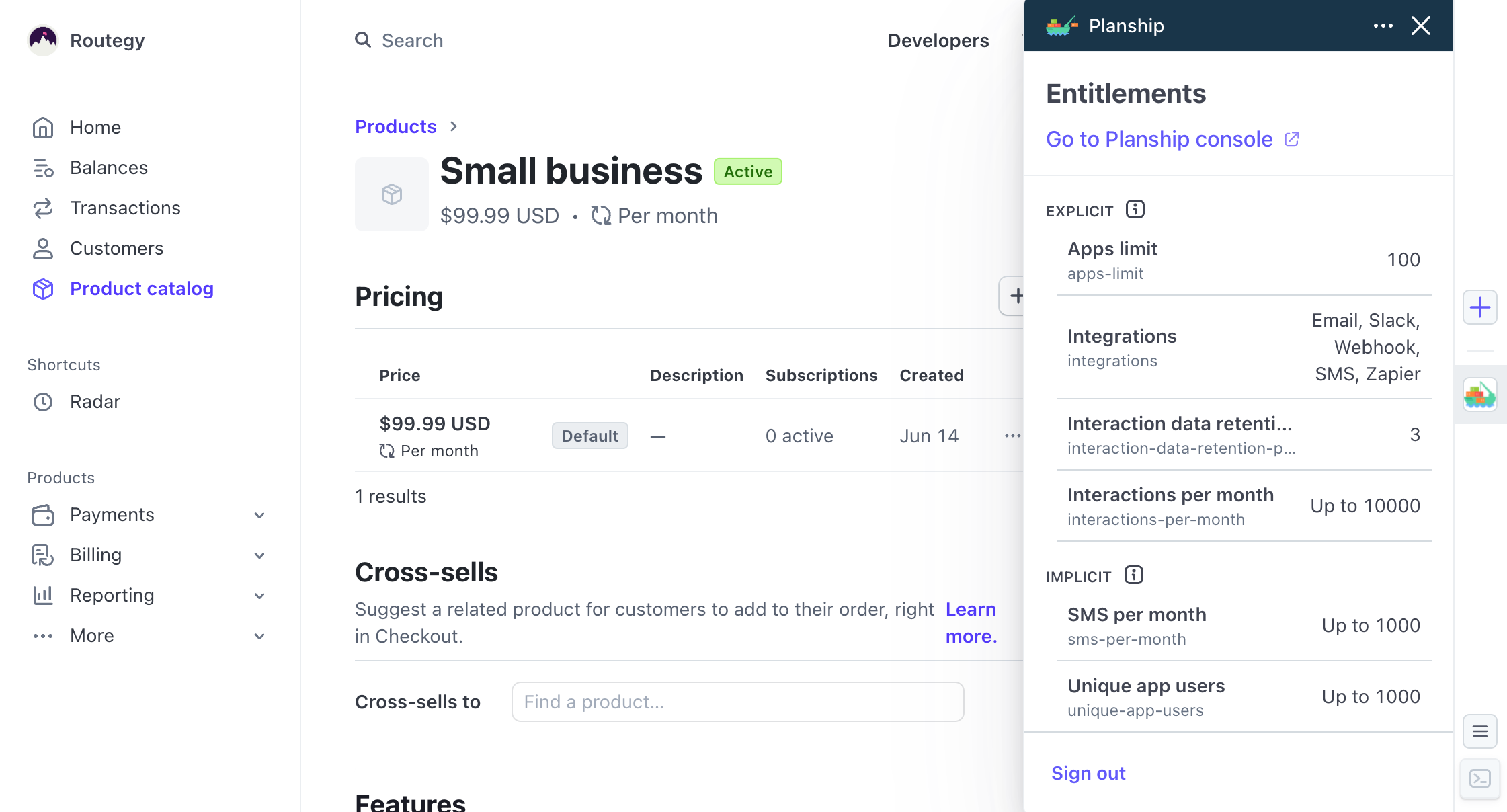
Task: Open the terminal console icon in dock
Action: click(x=1479, y=778)
